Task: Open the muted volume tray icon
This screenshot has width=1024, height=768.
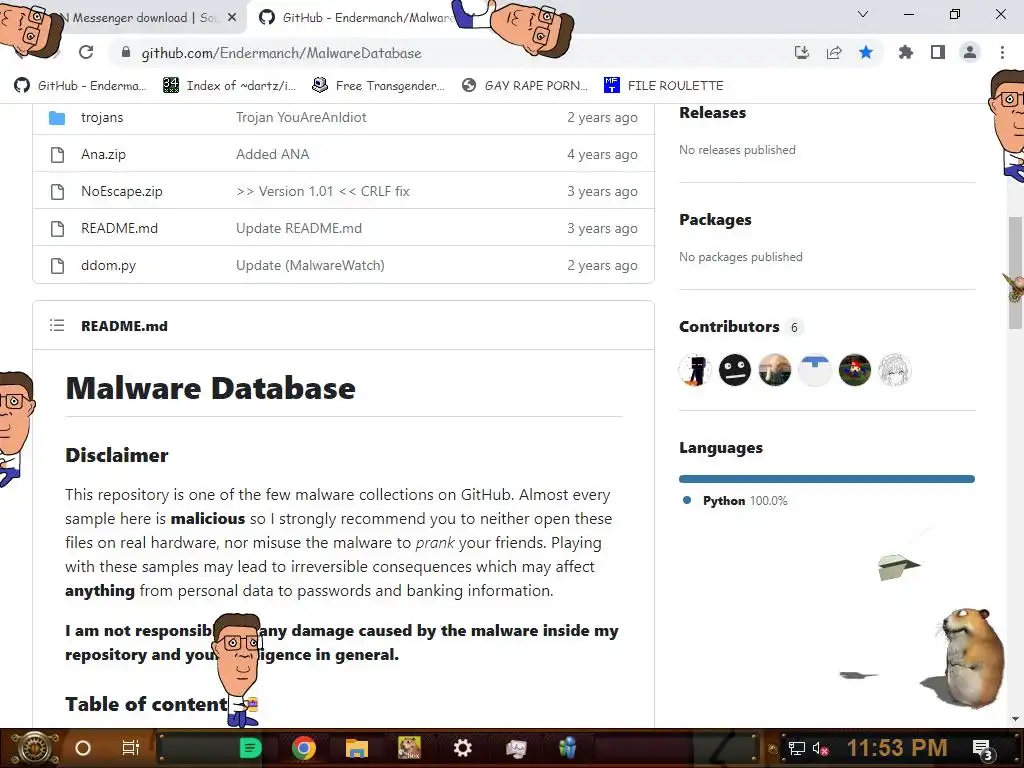Action: (820, 748)
